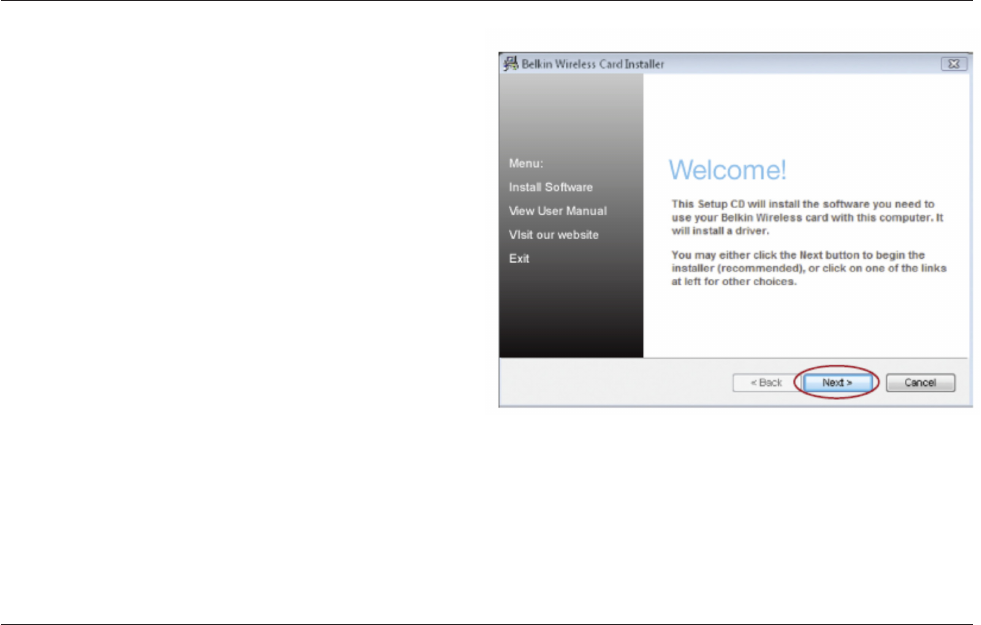The height and width of the screenshot is (625, 981).
Task: Select Visit our website link
Action: pyautogui.click(x=554, y=235)
